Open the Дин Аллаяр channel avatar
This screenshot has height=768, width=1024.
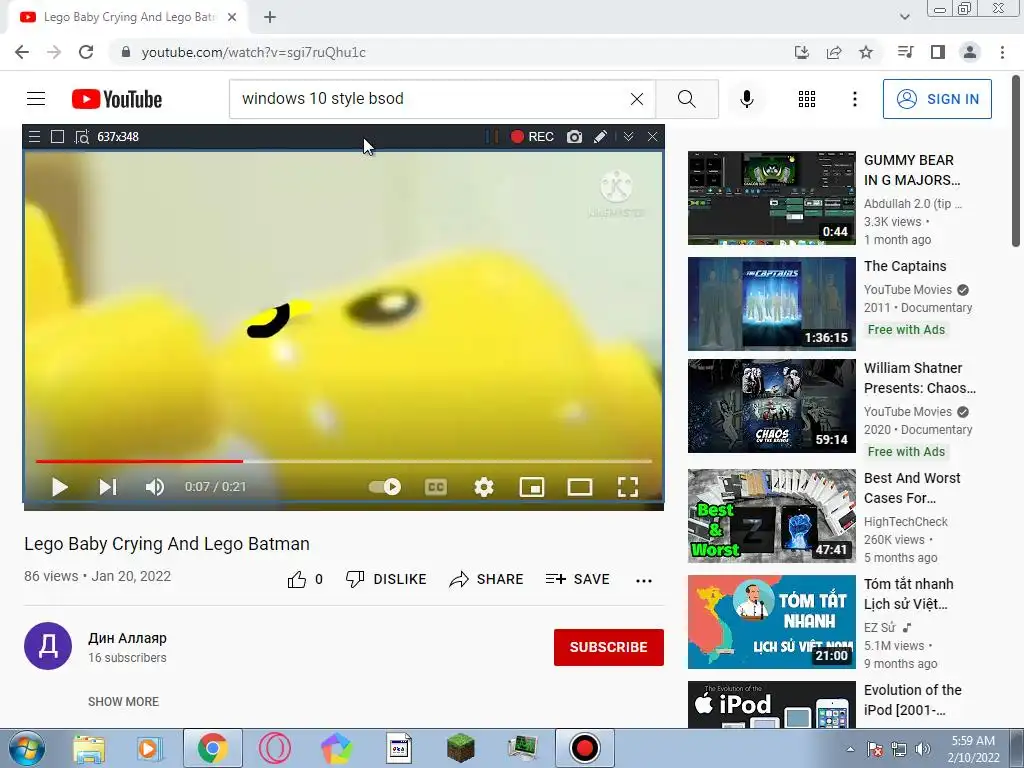pyautogui.click(x=48, y=646)
